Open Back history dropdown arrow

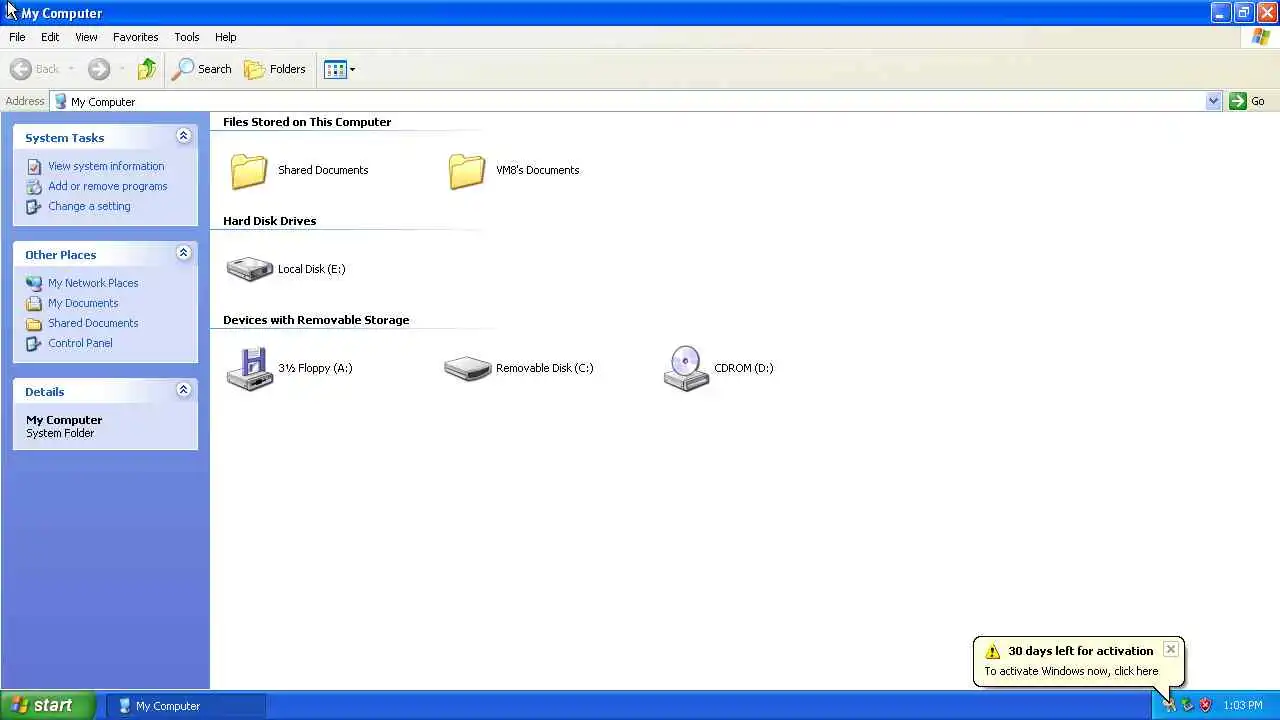coord(71,69)
